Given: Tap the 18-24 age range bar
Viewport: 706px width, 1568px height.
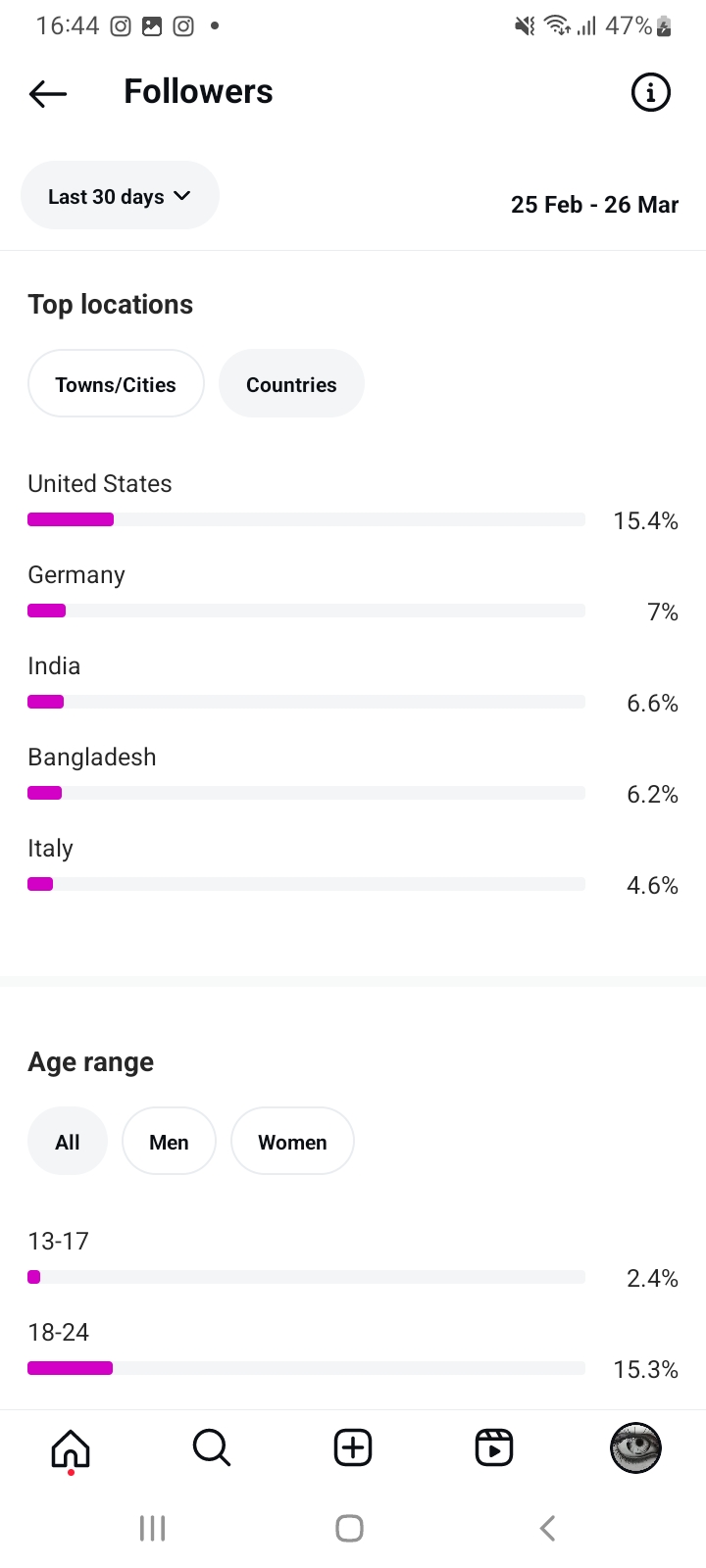Looking at the screenshot, I should (x=306, y=1368).
